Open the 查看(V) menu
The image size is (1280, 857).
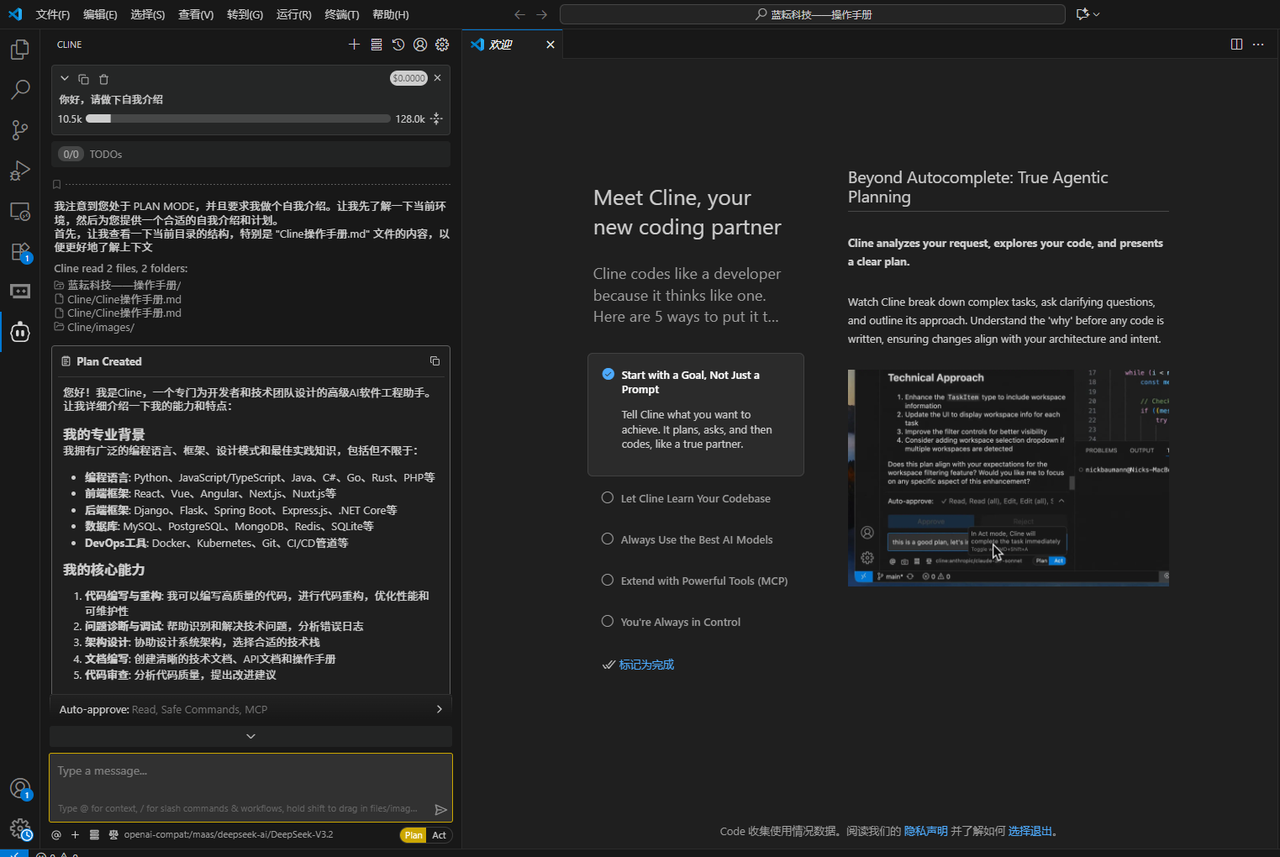pyautogui.click(x=196, y=15)
